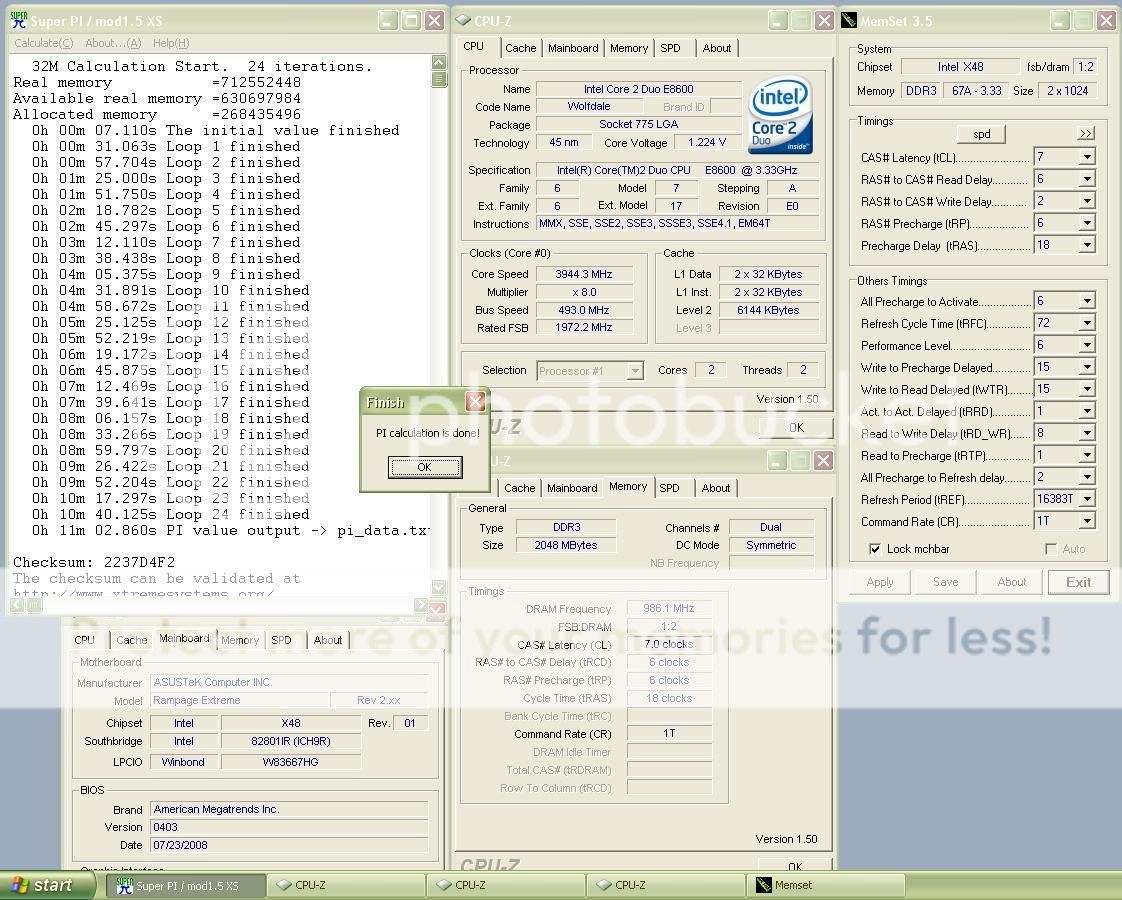Viewport: 1122px width, 900px height.
Task: Open the Refresh Cycle Time (tRFC) dropdown
Action: pos(1088,323)
